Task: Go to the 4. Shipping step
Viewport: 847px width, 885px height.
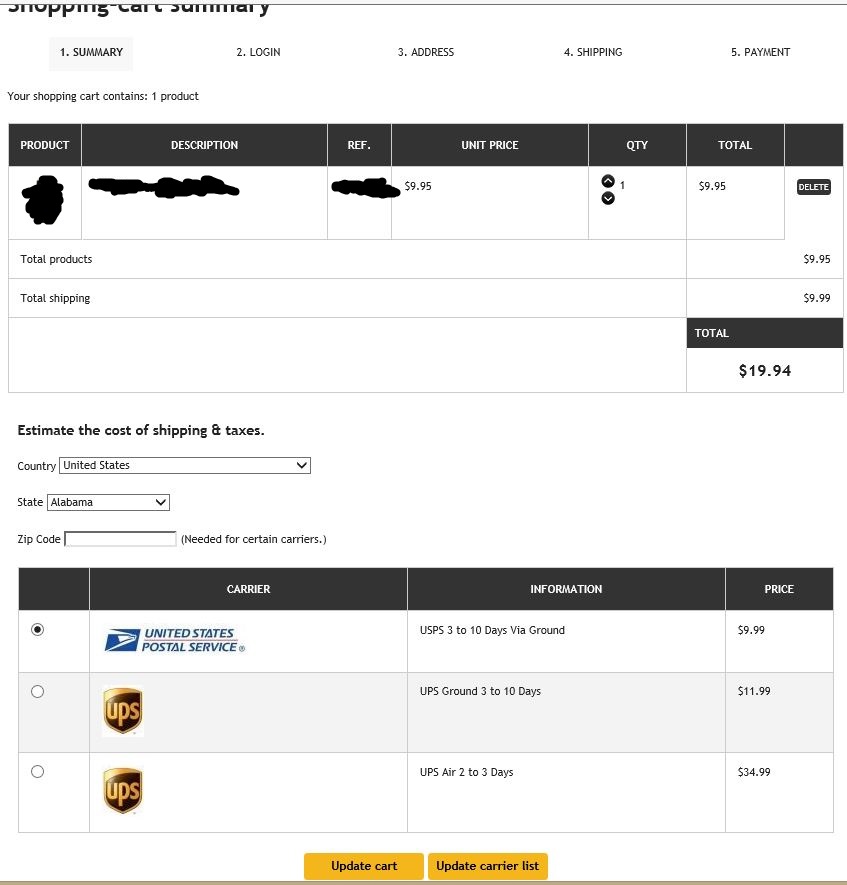Action: click(x=593, y=53)
